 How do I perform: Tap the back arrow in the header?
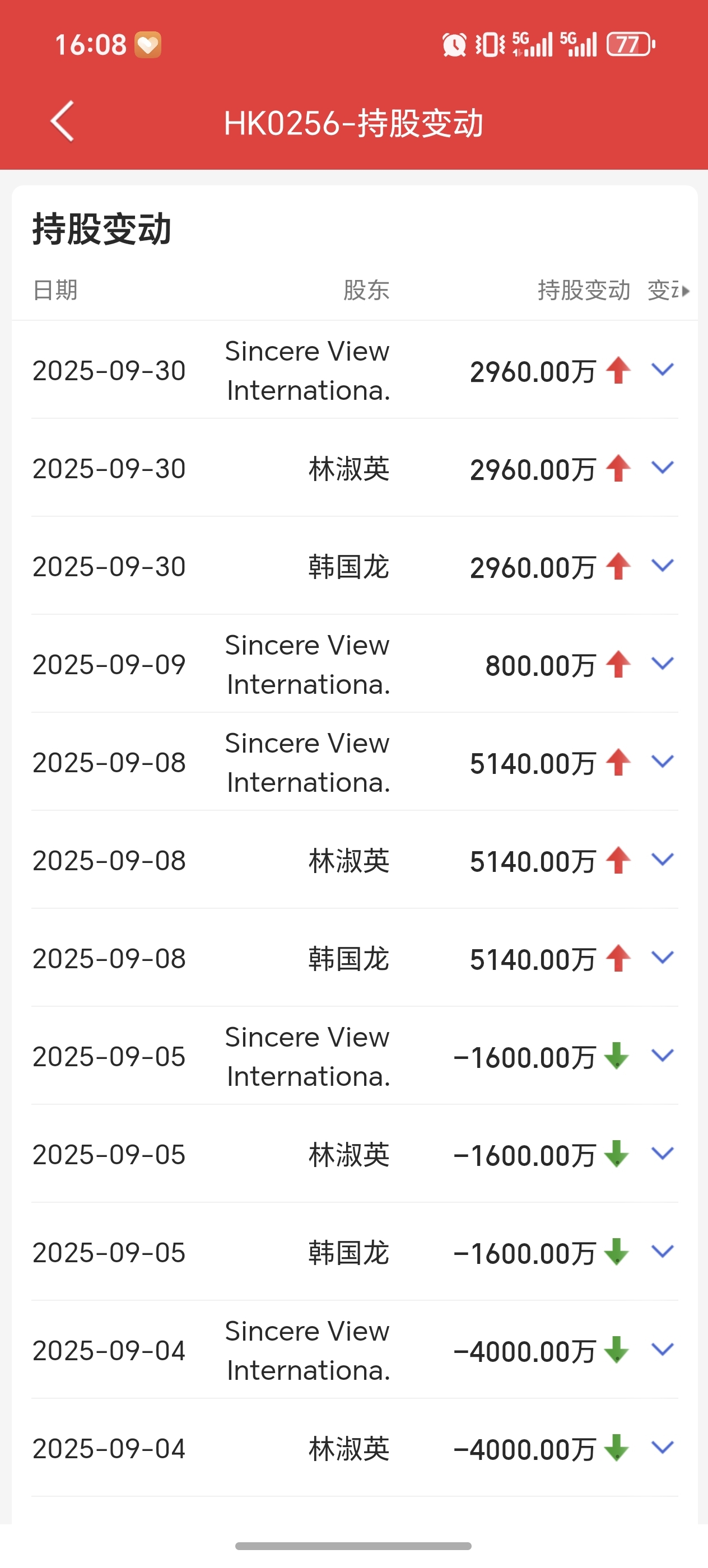pos(62,121)
